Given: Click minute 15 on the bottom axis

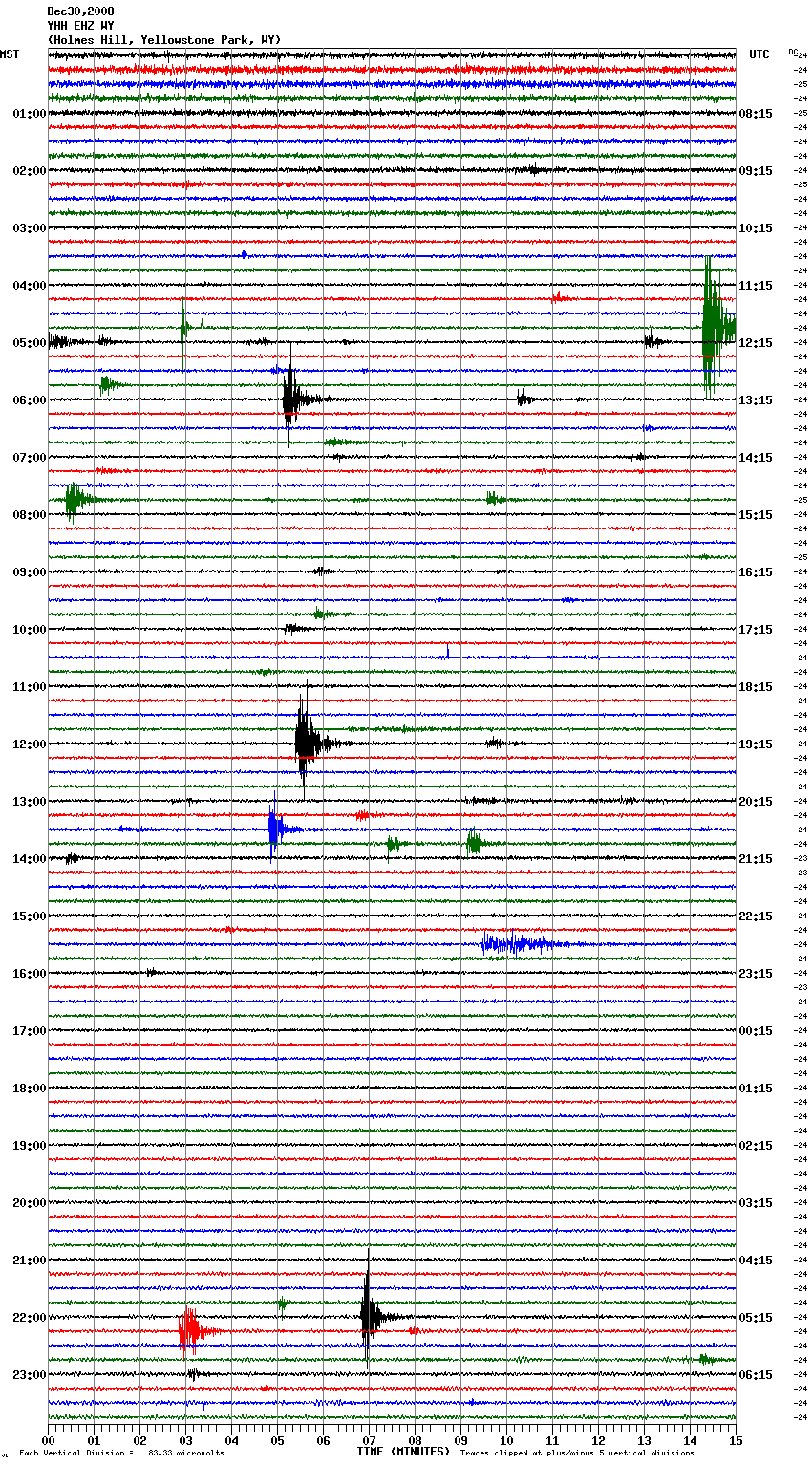Looking at the screenshot, I should (x=736, y=1440).
